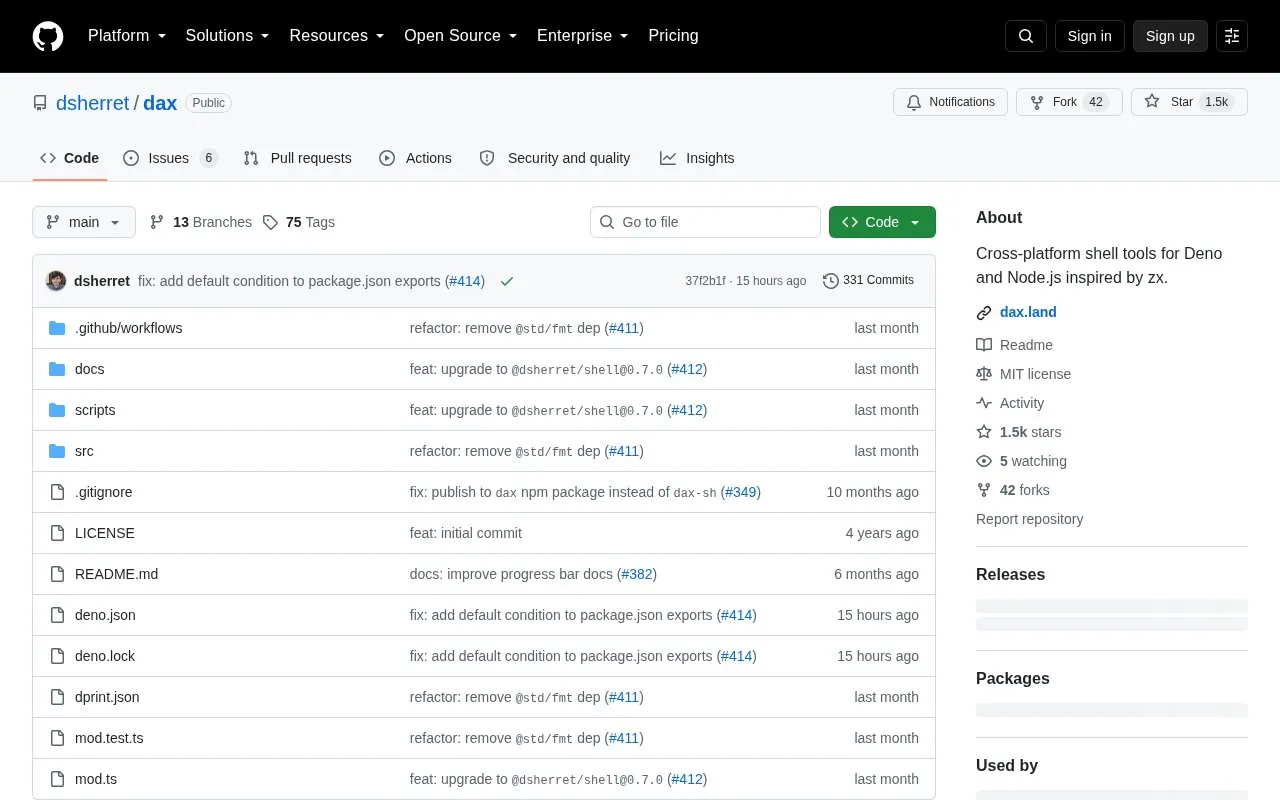
Task: Open the LICENSE file
Action: pyautogui.click(x=104, y=533)
